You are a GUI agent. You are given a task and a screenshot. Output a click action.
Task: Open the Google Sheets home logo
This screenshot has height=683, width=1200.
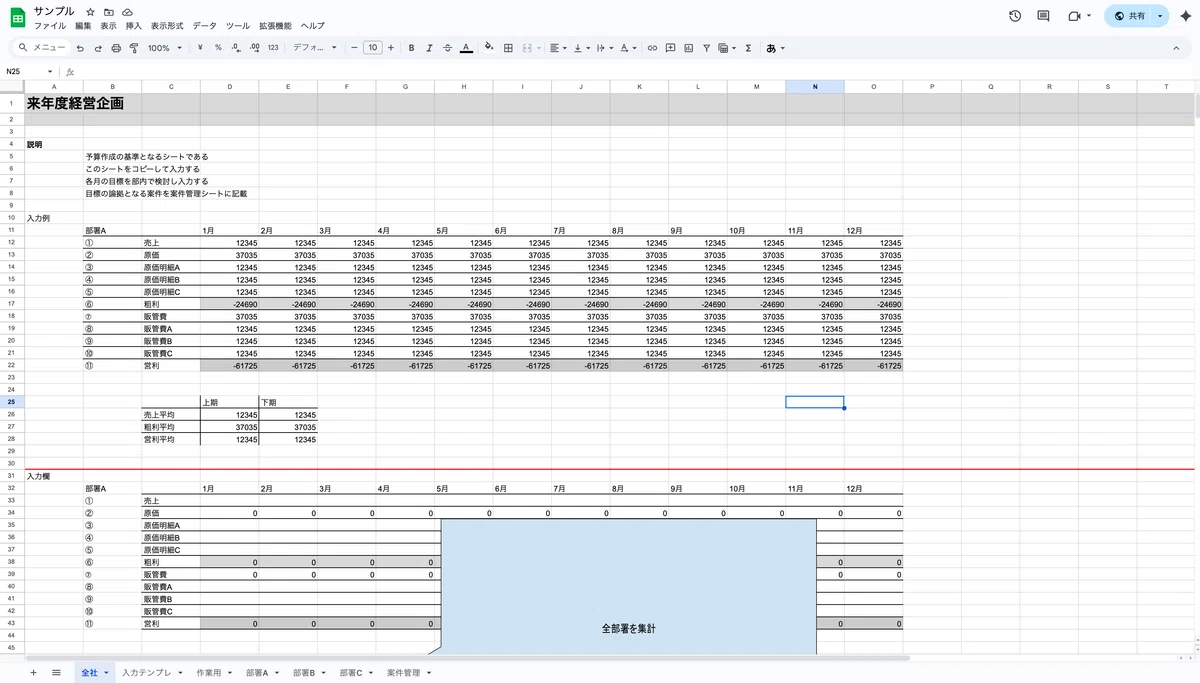pyautogui.click(x=18, y=17)
